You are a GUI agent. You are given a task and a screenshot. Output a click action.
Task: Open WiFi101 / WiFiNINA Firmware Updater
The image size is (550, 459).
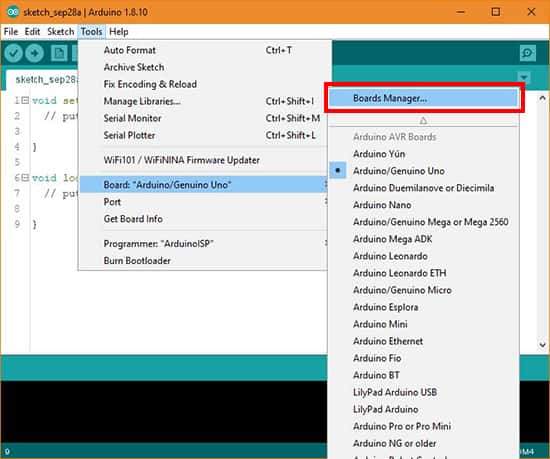(203, 160)
